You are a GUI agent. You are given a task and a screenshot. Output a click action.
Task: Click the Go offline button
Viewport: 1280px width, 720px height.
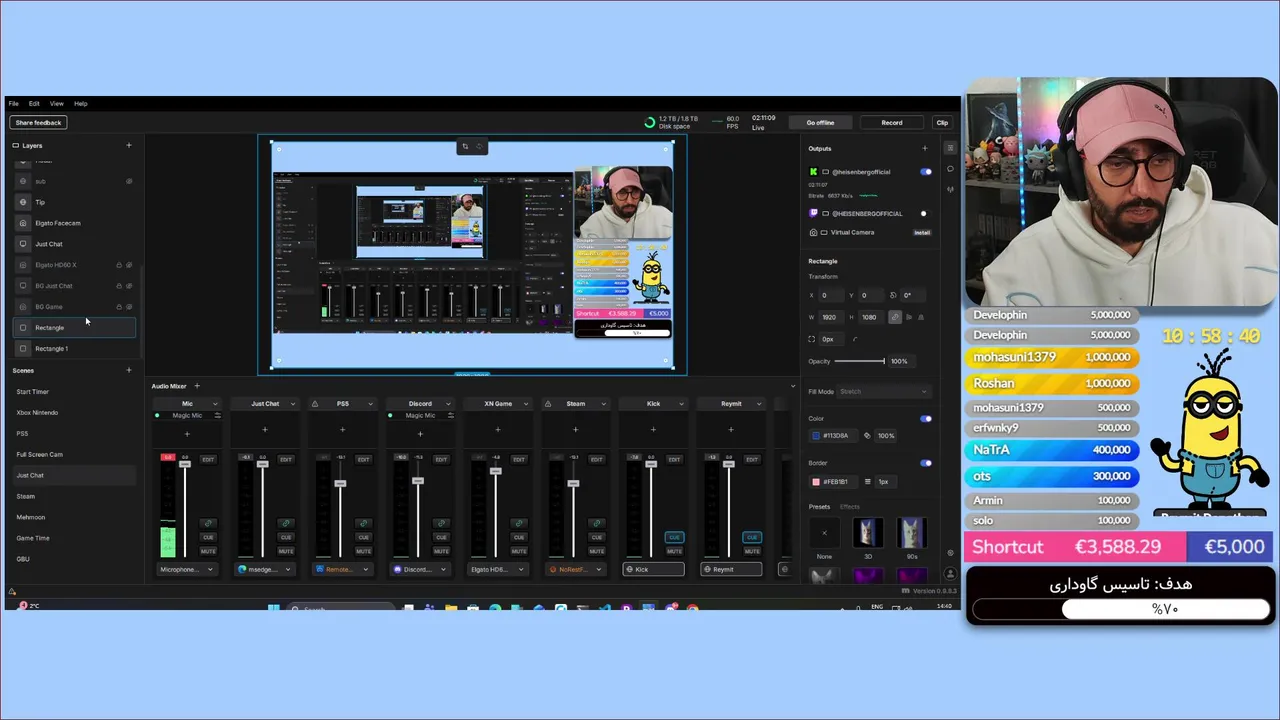820,123
